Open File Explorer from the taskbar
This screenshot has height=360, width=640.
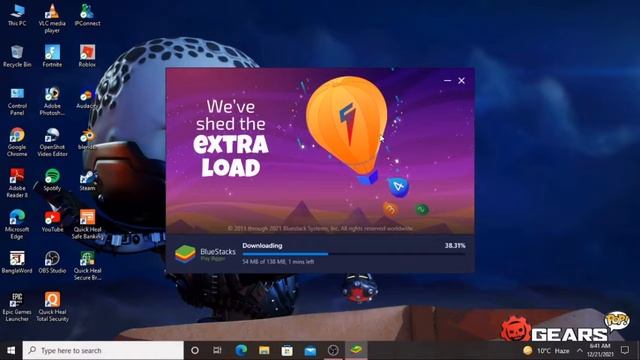point(264,350)
